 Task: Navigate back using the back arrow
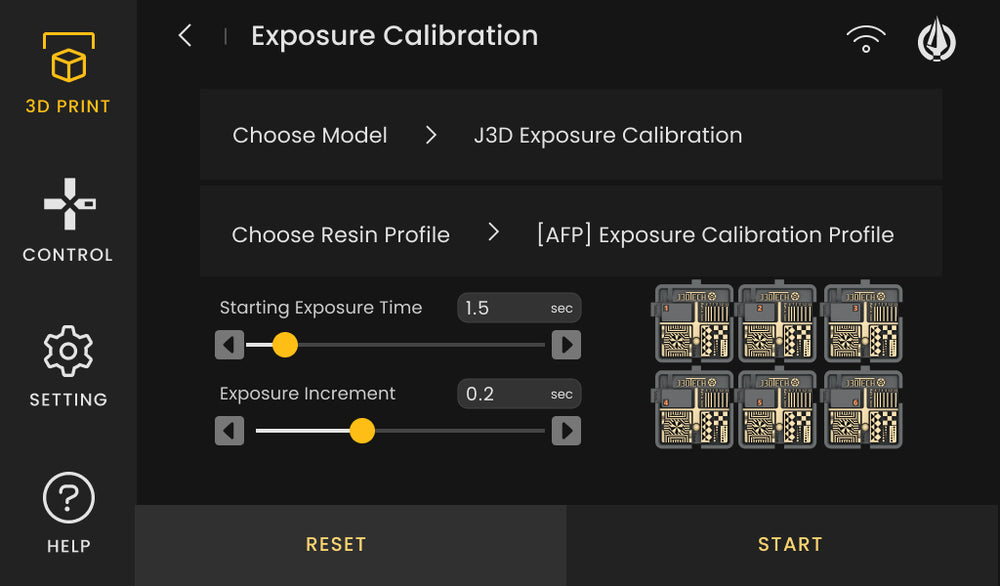click(184, 35)
